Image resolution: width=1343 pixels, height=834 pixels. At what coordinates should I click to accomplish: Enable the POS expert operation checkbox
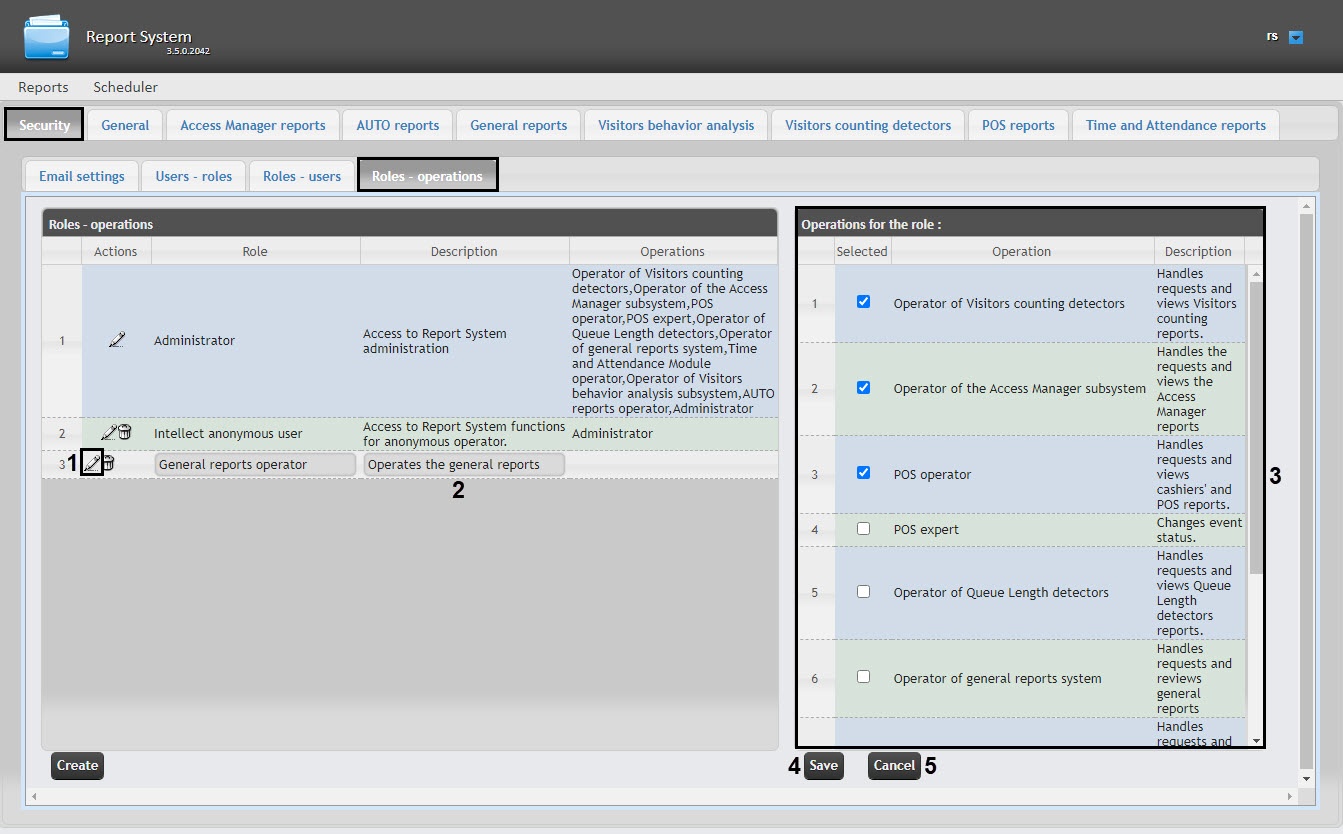click(863, 529)
